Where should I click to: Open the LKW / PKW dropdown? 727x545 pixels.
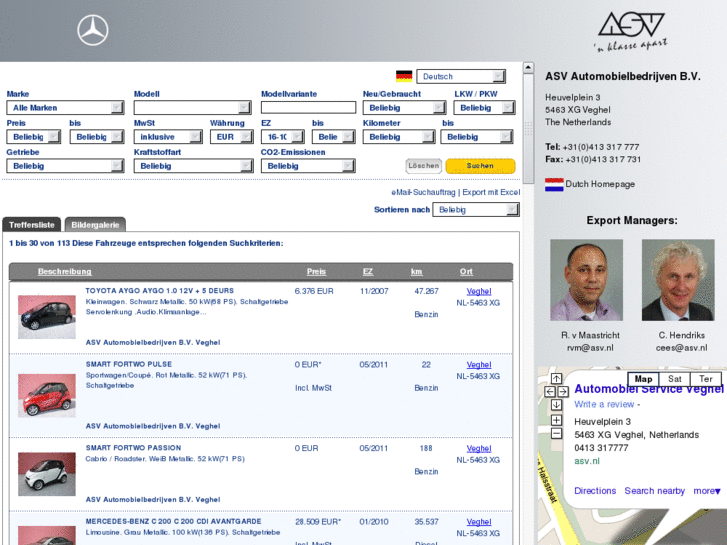(484, 108)
